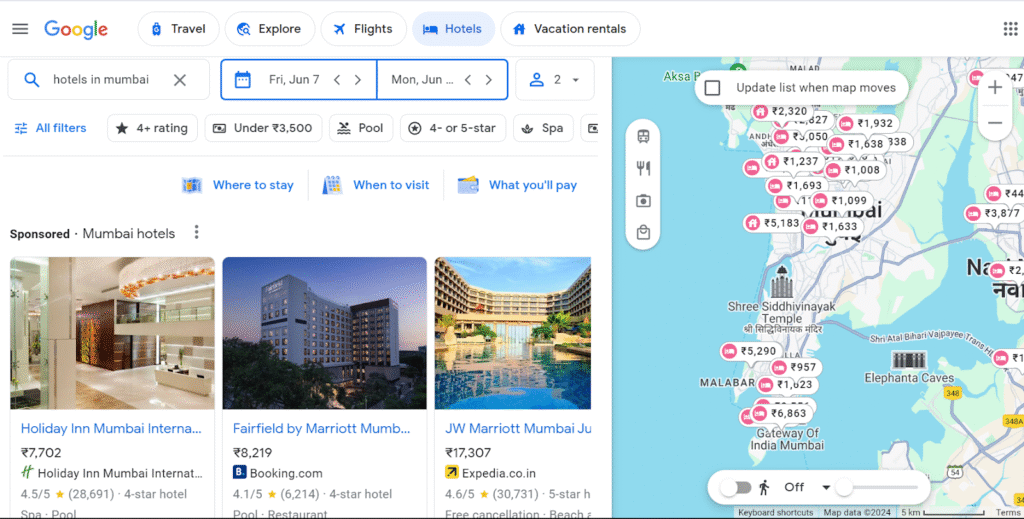Select the Hotels tab
Image resolution: width=1024 pixels, height=519 pixels.
(453, 29)
